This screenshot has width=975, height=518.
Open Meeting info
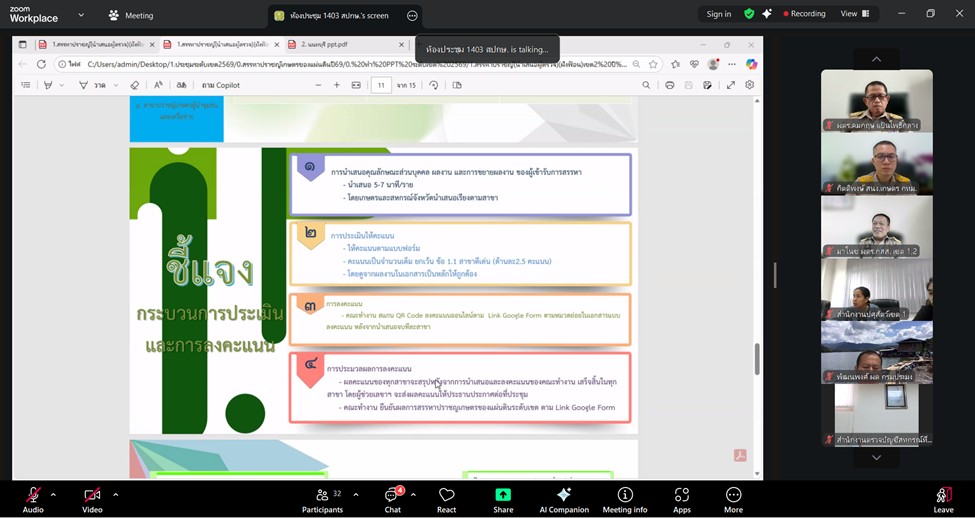(625, 499)
